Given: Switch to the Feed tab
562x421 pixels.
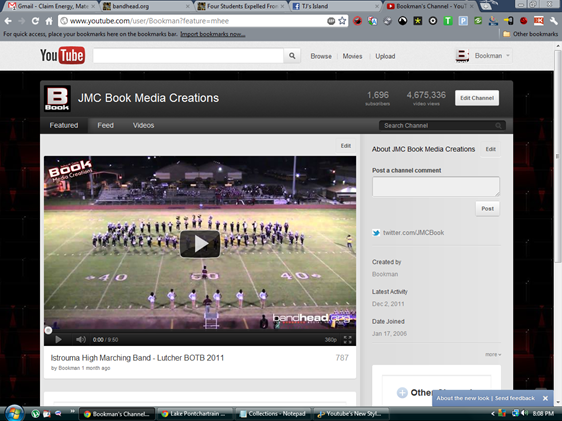Looking at the screenshot, I should click(105, 125).
